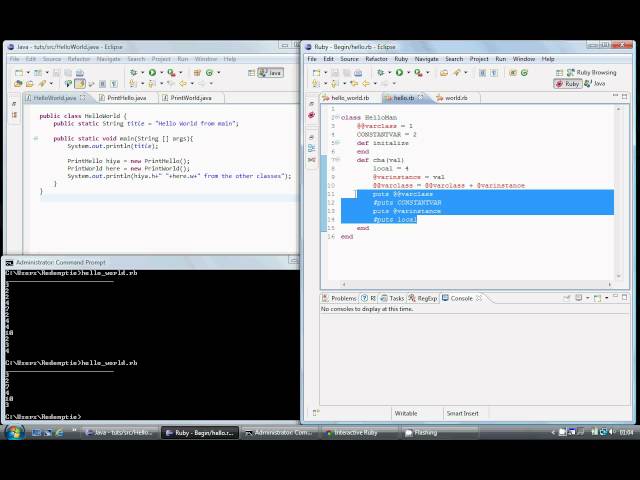Viewport: 640px width, 480px height.
Task: Click the Run button in Java Eclipse toolbar
Action: coord(152,73)
